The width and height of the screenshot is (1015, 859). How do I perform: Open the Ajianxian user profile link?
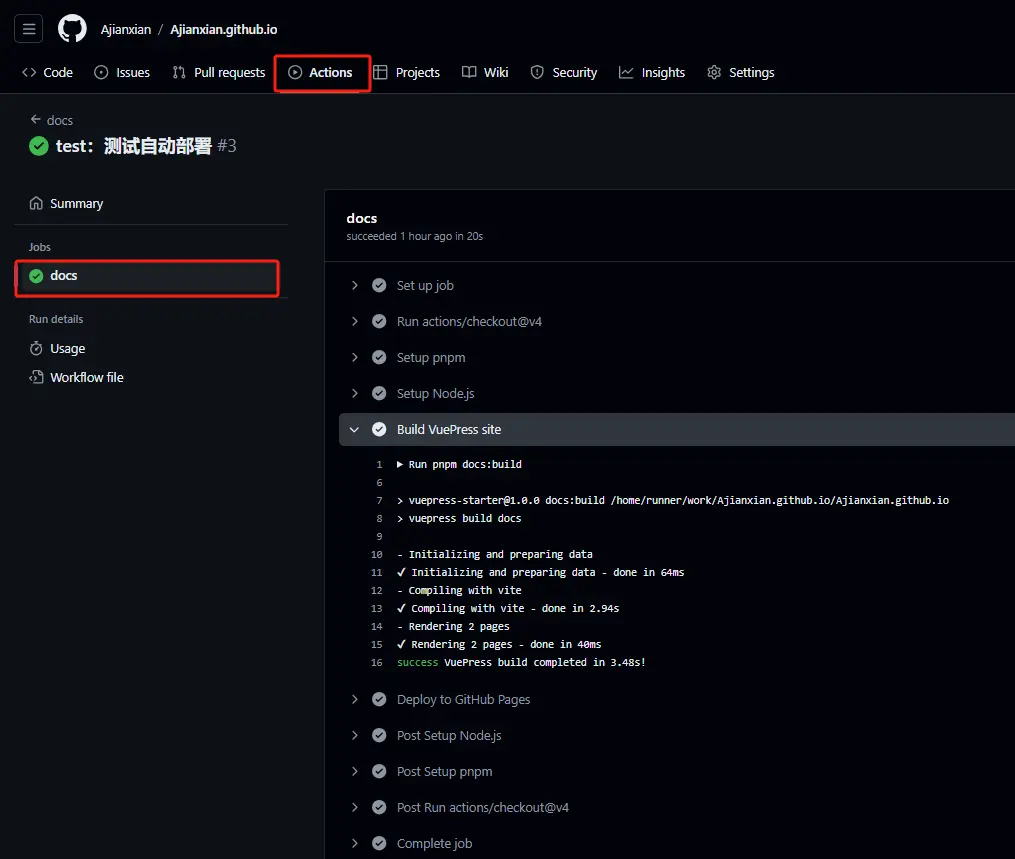pyautogui.click(x=126, y=30)
